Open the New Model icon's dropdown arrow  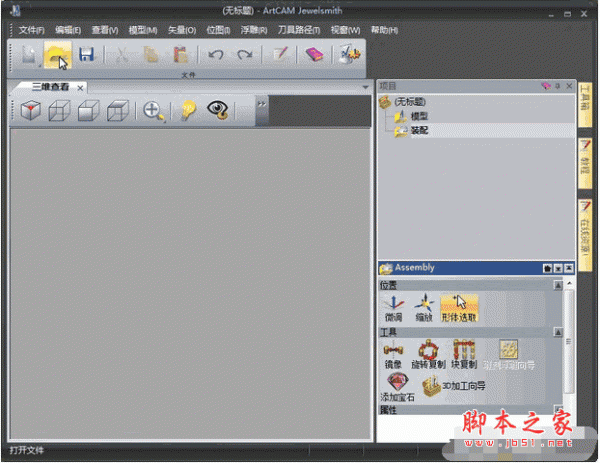[40, 65]
